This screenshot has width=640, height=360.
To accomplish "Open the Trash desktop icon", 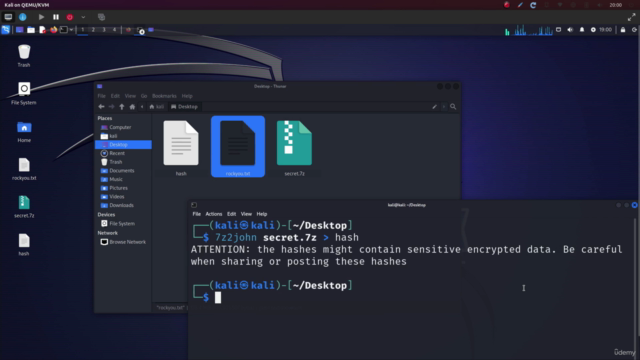I will (x=24, y=56).
